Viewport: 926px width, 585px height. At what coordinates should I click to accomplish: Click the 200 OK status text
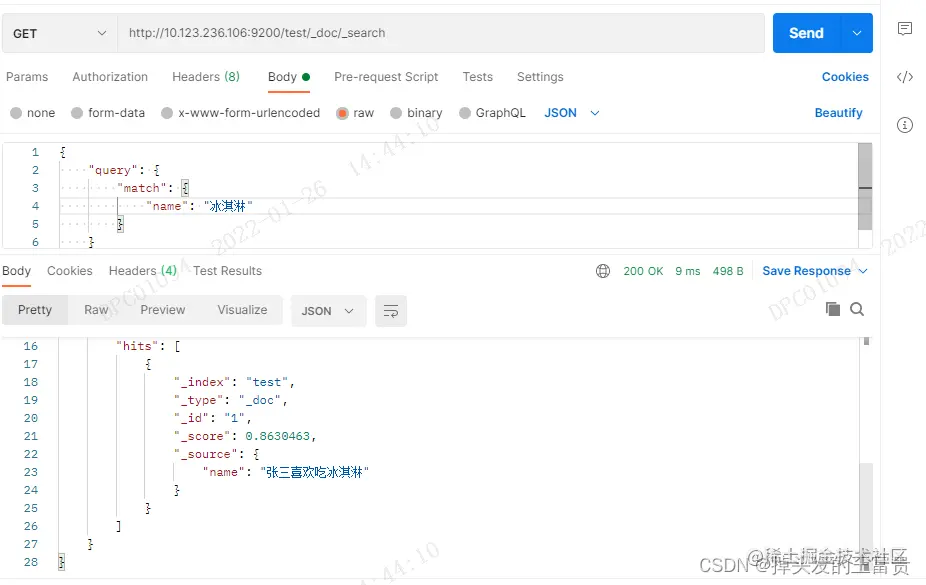643,271
